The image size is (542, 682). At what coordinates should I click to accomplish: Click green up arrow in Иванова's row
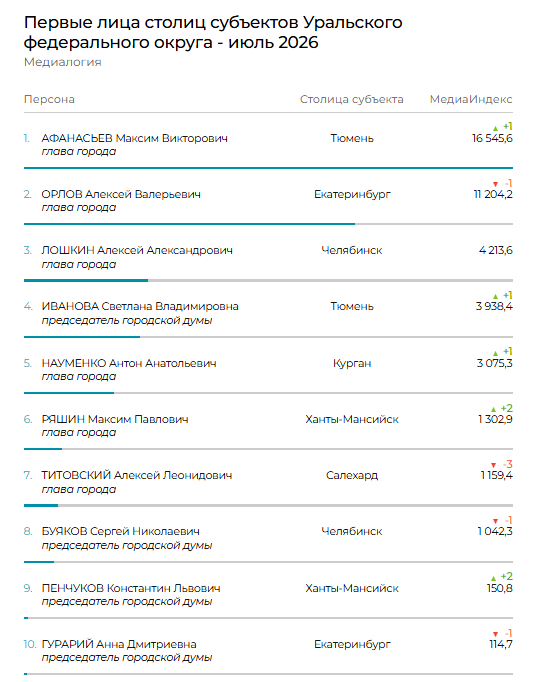[x=495, y=296]
